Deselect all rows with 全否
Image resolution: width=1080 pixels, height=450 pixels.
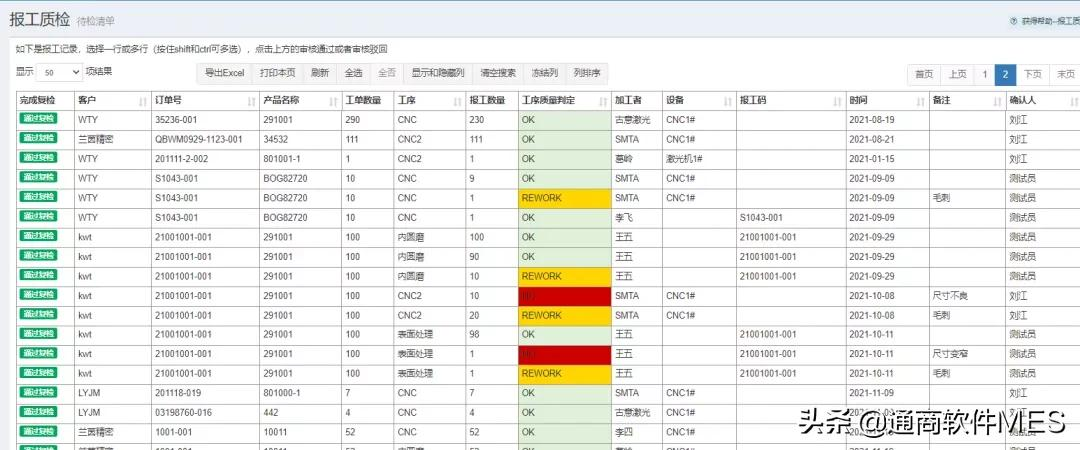(x=387, y=73)
